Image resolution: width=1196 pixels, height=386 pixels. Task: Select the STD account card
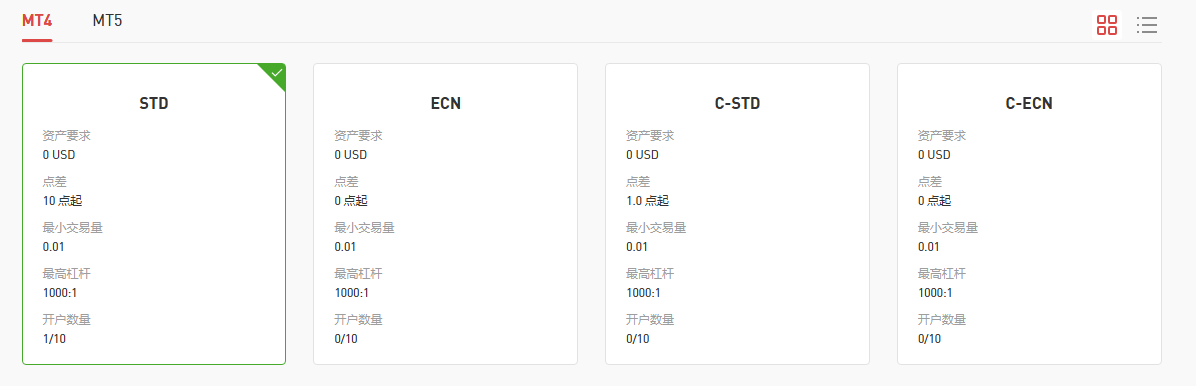[154, 214]
